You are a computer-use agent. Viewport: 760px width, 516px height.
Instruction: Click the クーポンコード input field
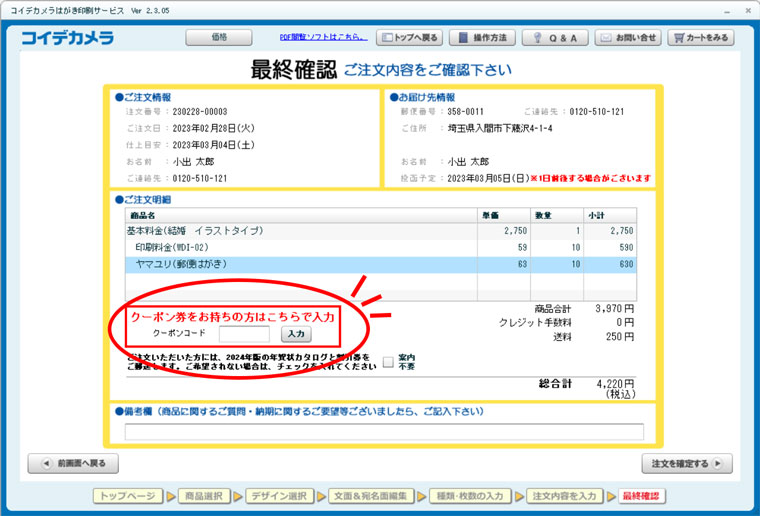click(x=244, y=334)
